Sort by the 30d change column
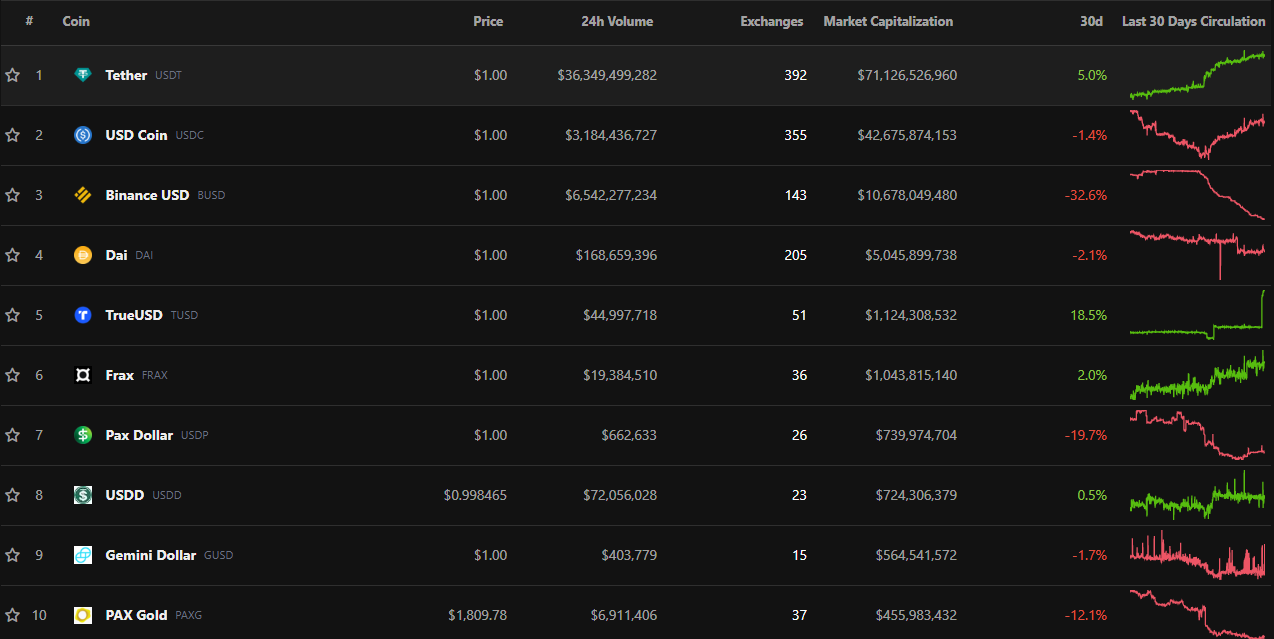The height and width of the screenshot is (639, 1274). pos(1091,21)
